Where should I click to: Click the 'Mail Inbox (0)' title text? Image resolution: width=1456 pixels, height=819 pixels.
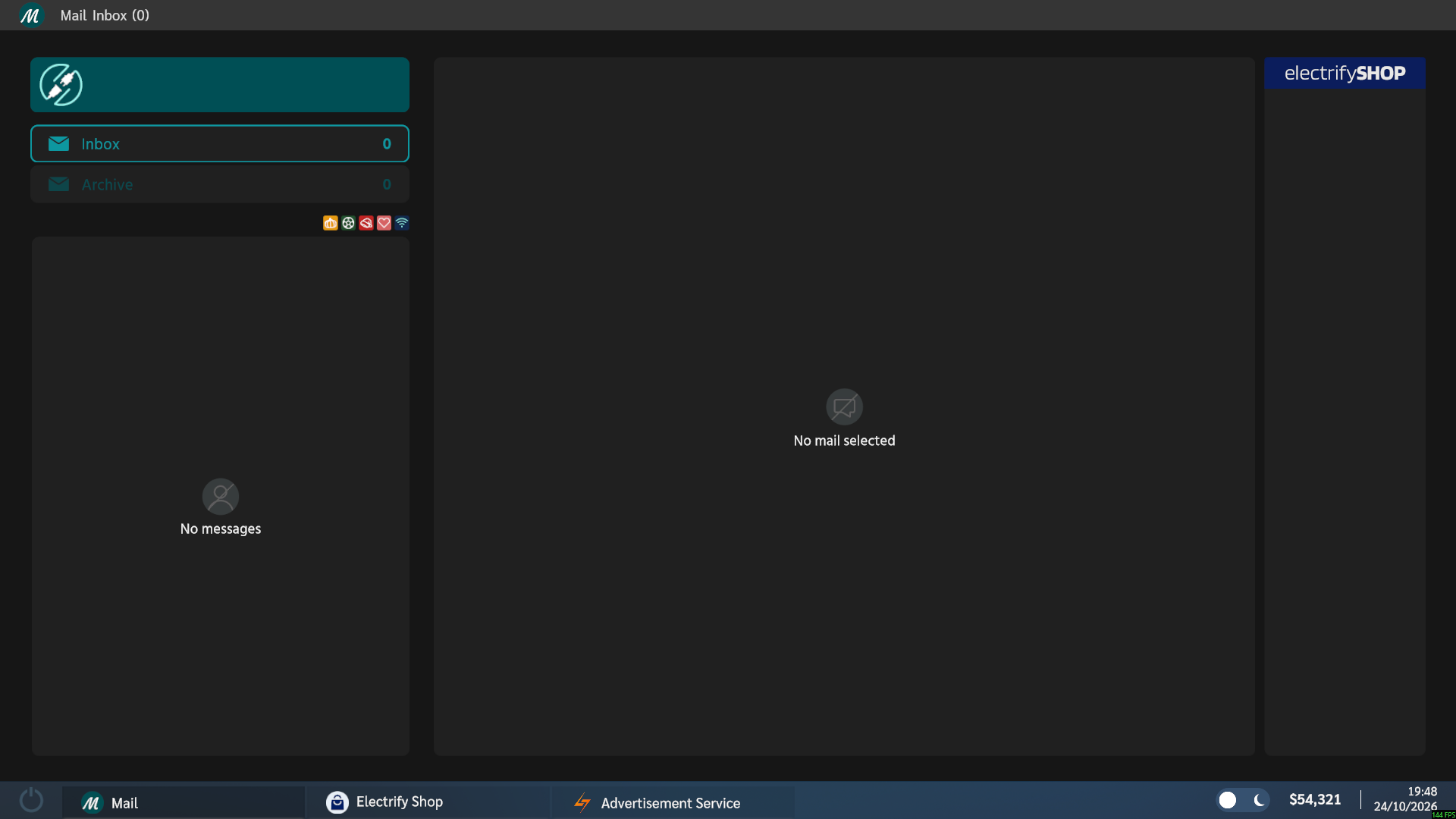[x=105, y=15]
